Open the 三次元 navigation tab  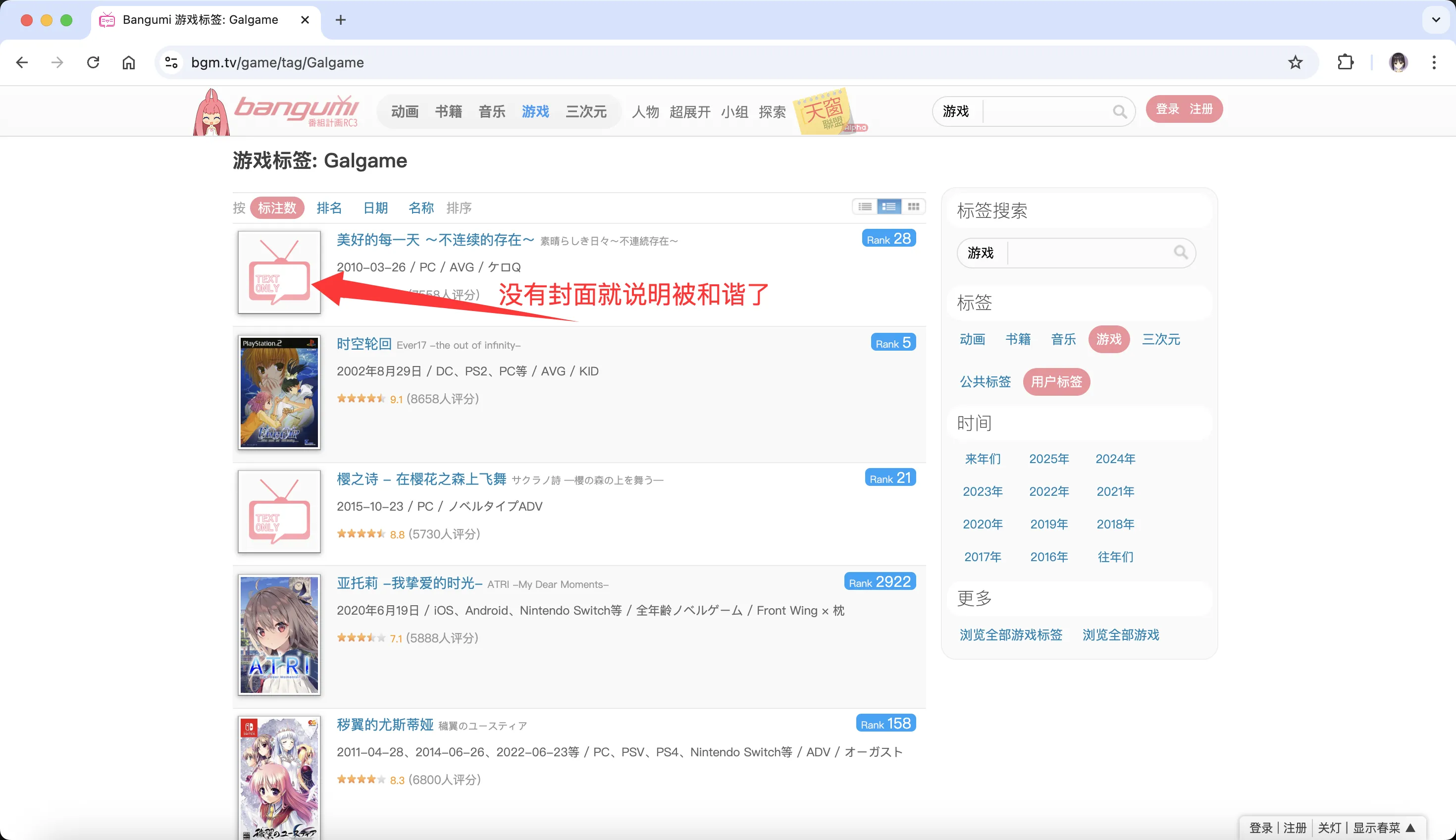586,111
